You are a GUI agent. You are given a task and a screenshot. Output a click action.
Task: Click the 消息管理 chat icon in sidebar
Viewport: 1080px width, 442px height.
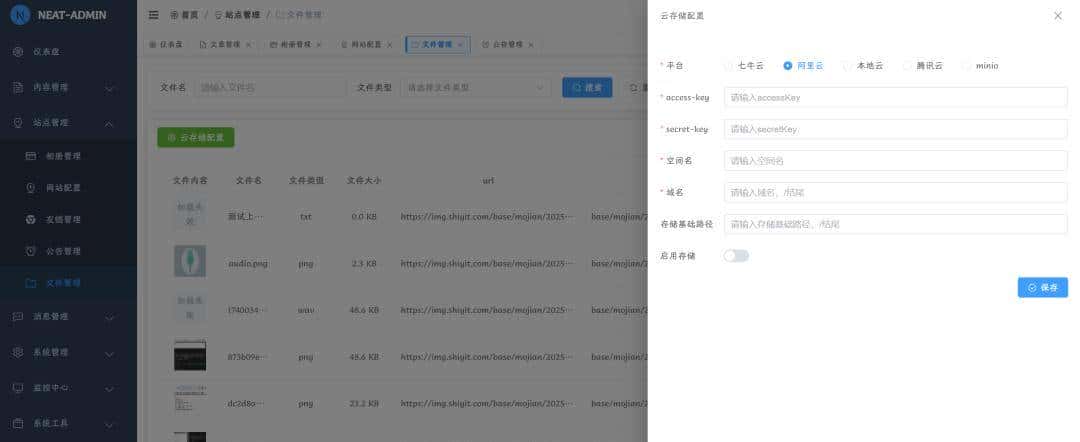[19, 317]
